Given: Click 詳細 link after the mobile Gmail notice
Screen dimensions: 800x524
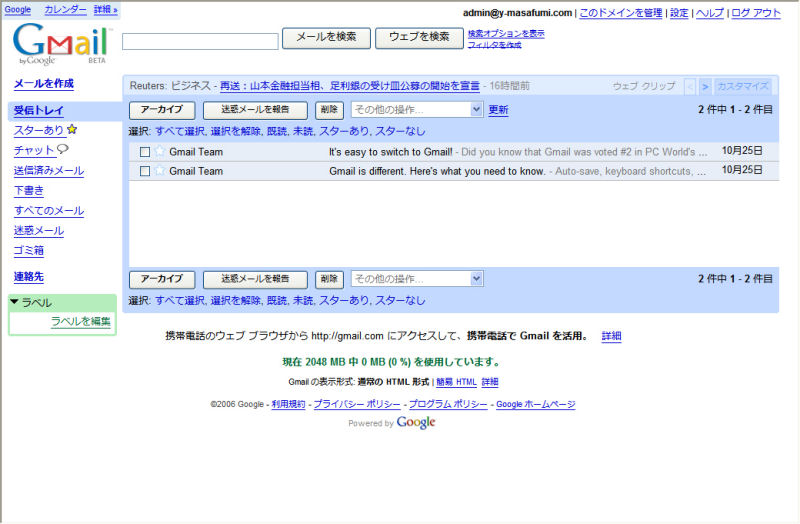Looking at the screenshot, I should 611,336.
